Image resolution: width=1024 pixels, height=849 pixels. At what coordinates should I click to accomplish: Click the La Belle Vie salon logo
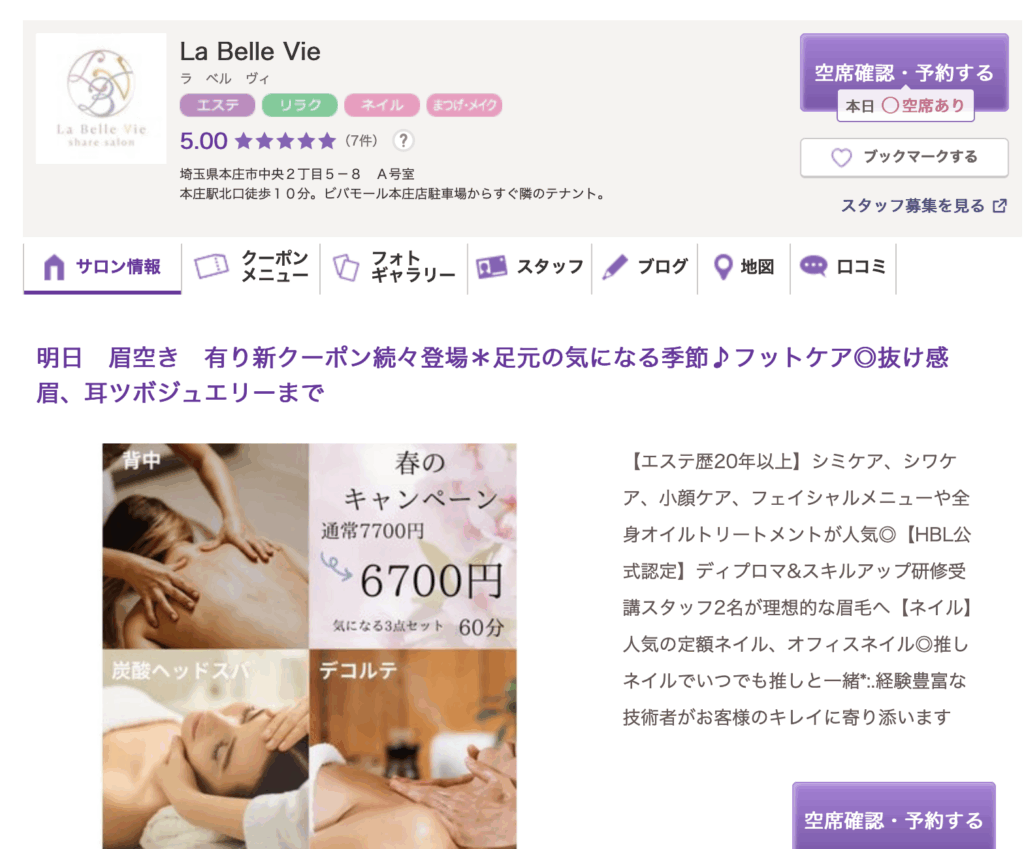point(101,99)
